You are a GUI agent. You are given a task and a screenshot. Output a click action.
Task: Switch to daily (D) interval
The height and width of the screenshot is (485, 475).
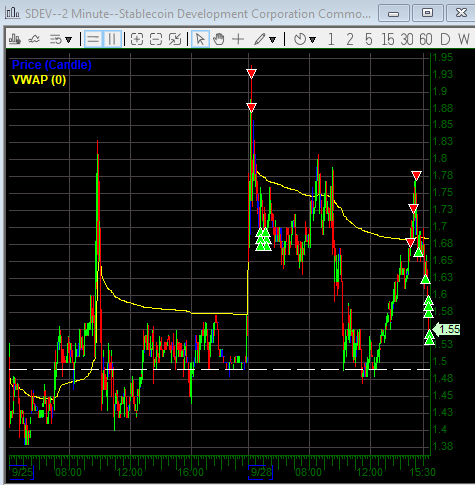click(445, 39)
